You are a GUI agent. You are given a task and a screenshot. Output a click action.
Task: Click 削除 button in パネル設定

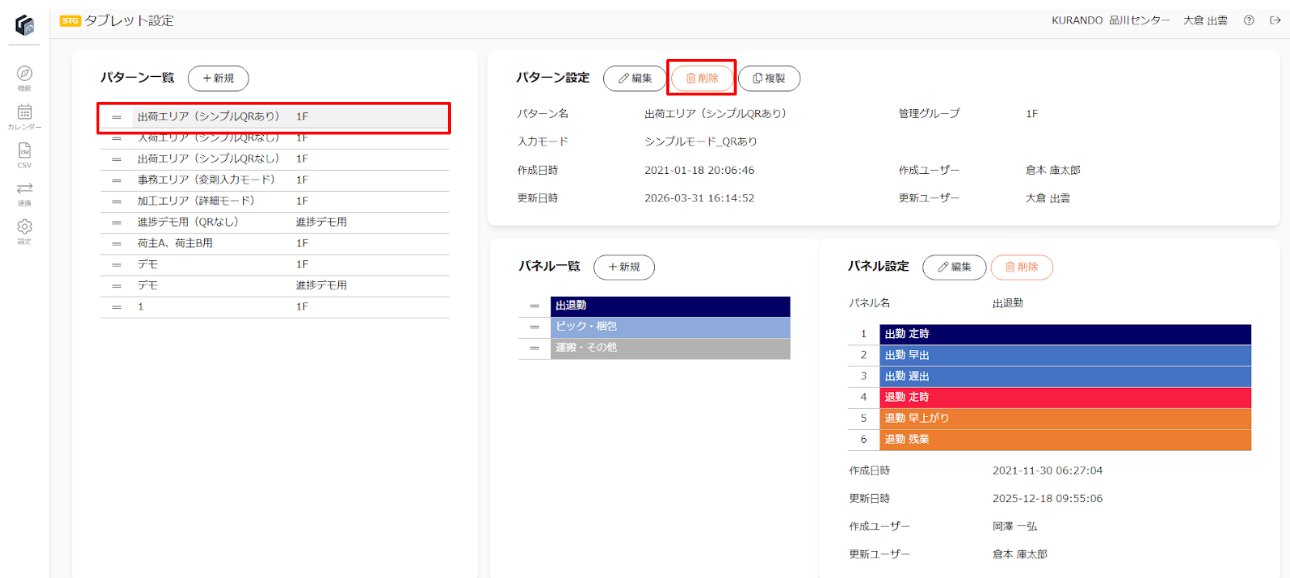pos(1022,267)
